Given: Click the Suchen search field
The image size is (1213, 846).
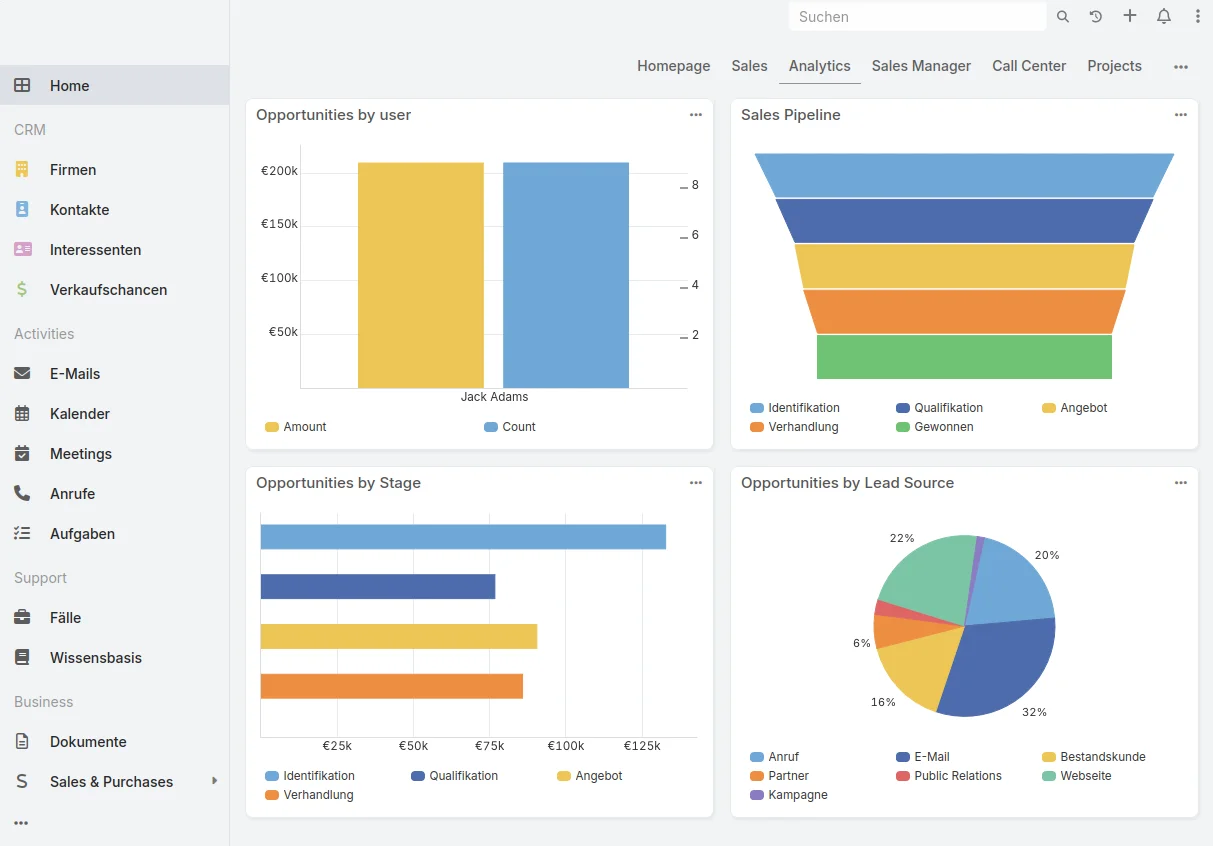Looking at the screenshot, I should tap(917, 17).
